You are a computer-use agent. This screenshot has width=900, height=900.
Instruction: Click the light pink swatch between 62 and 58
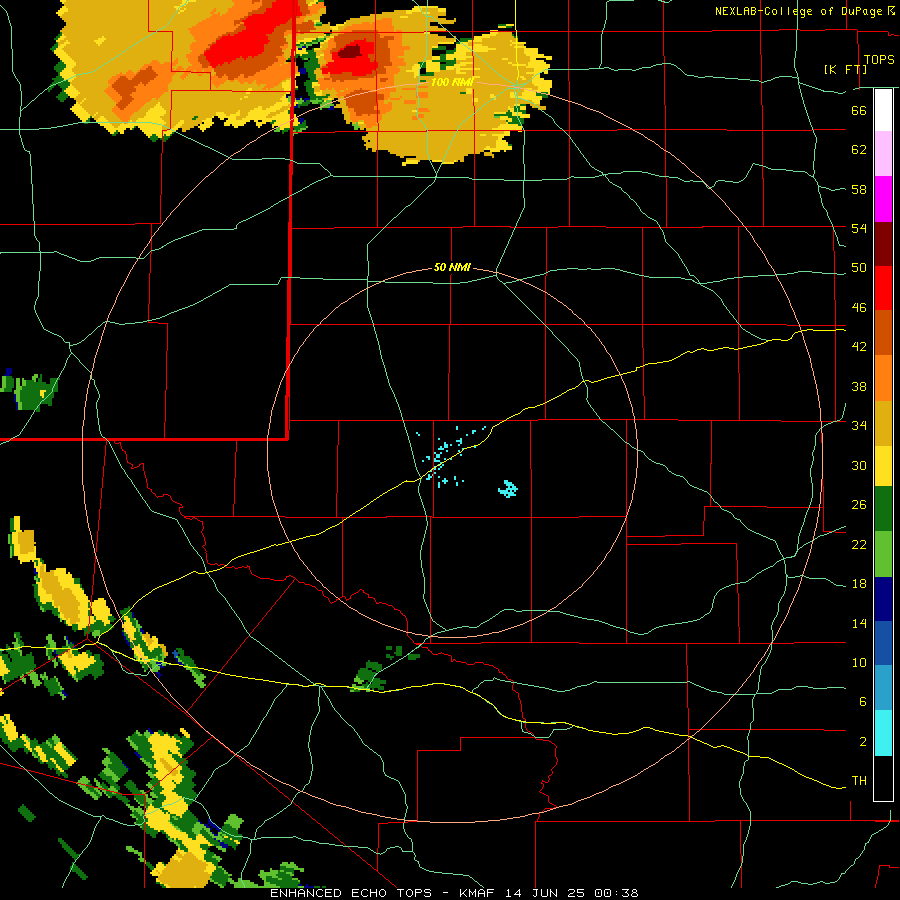[x=883, y=154]
